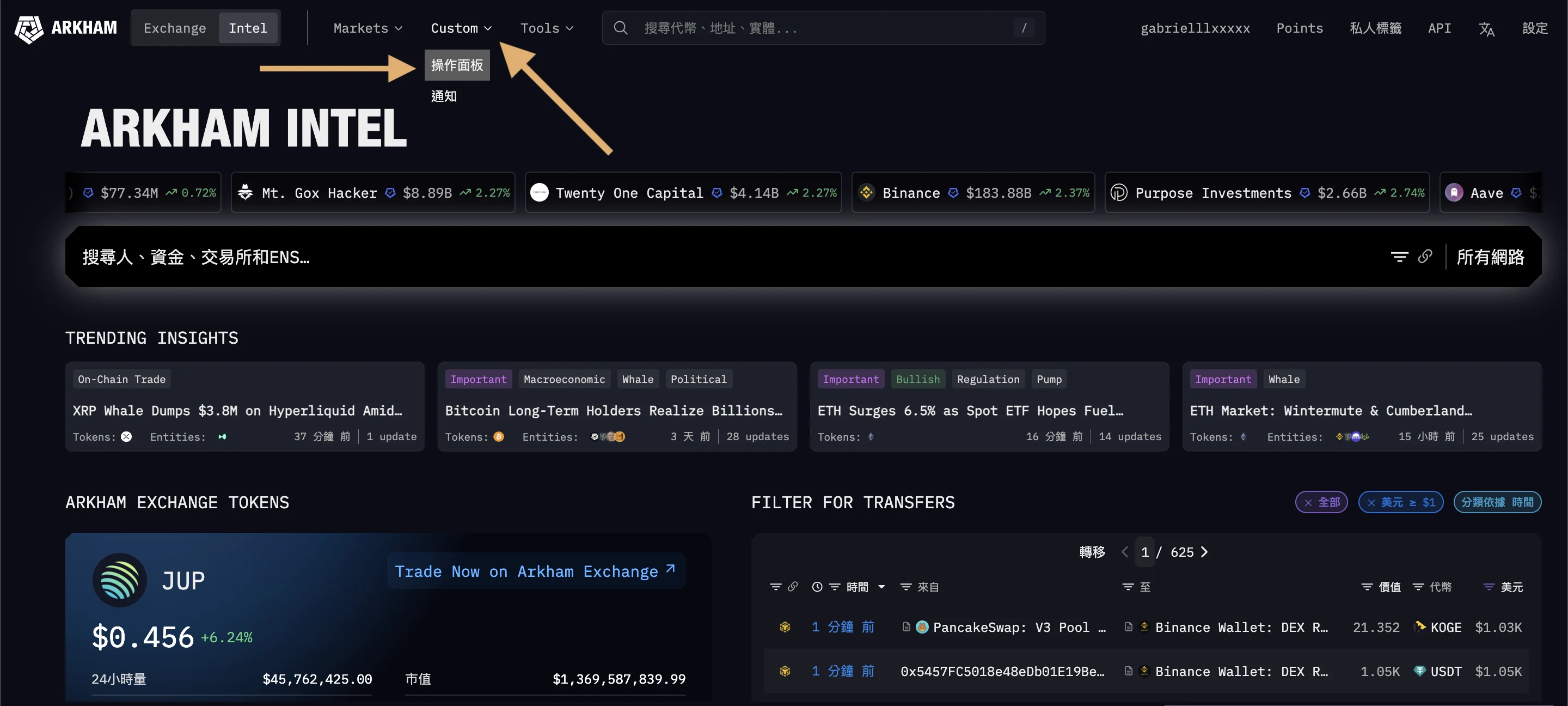Remove the 美元 ≥ $1 filter chip

[1371, 503]
